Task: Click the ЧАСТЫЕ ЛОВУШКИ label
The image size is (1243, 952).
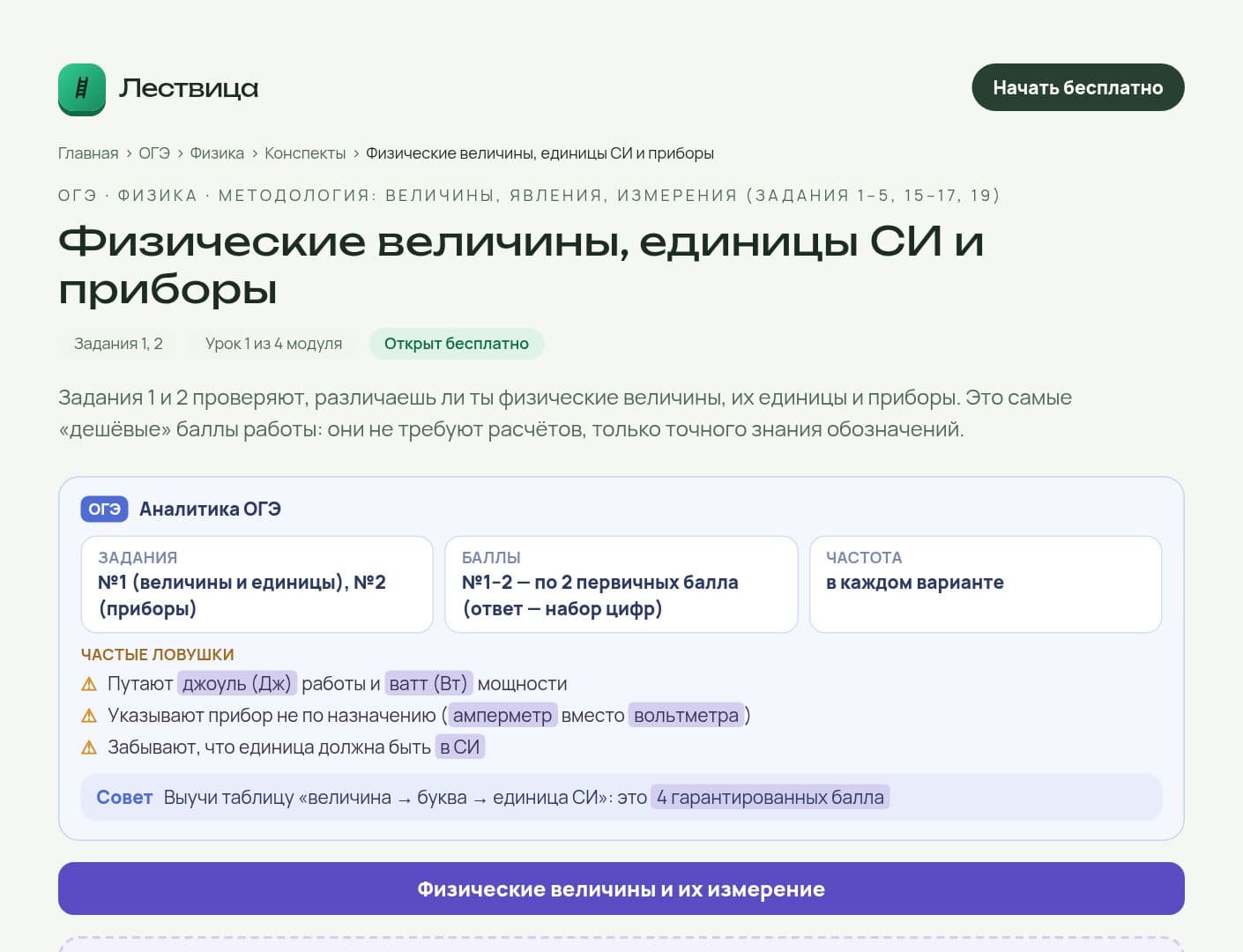Action: click(x=158, y=655)
